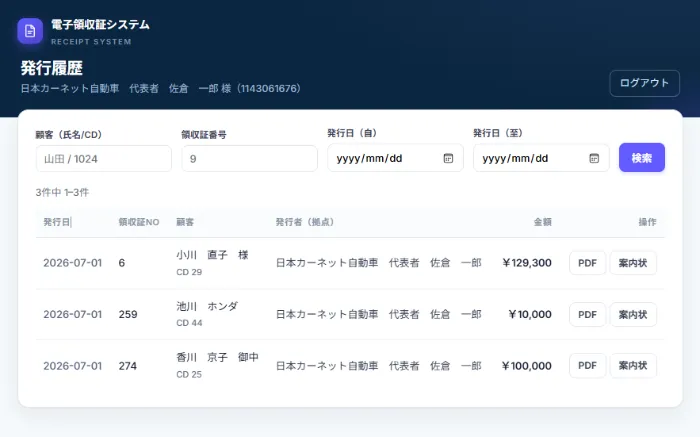700x437 pixels.
Task: Click receipt number 259 cell
Action: pyautogui.click(x=128, y=314)
